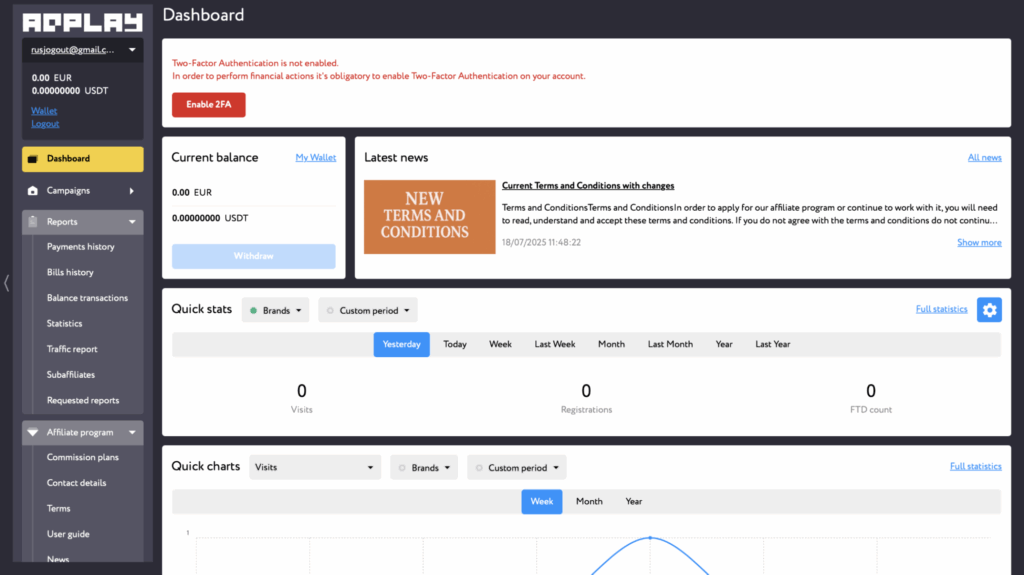Open the New Terms and Conditions thumbnail
Viewport: 1024px width, 575px height.
coord(429,217)
